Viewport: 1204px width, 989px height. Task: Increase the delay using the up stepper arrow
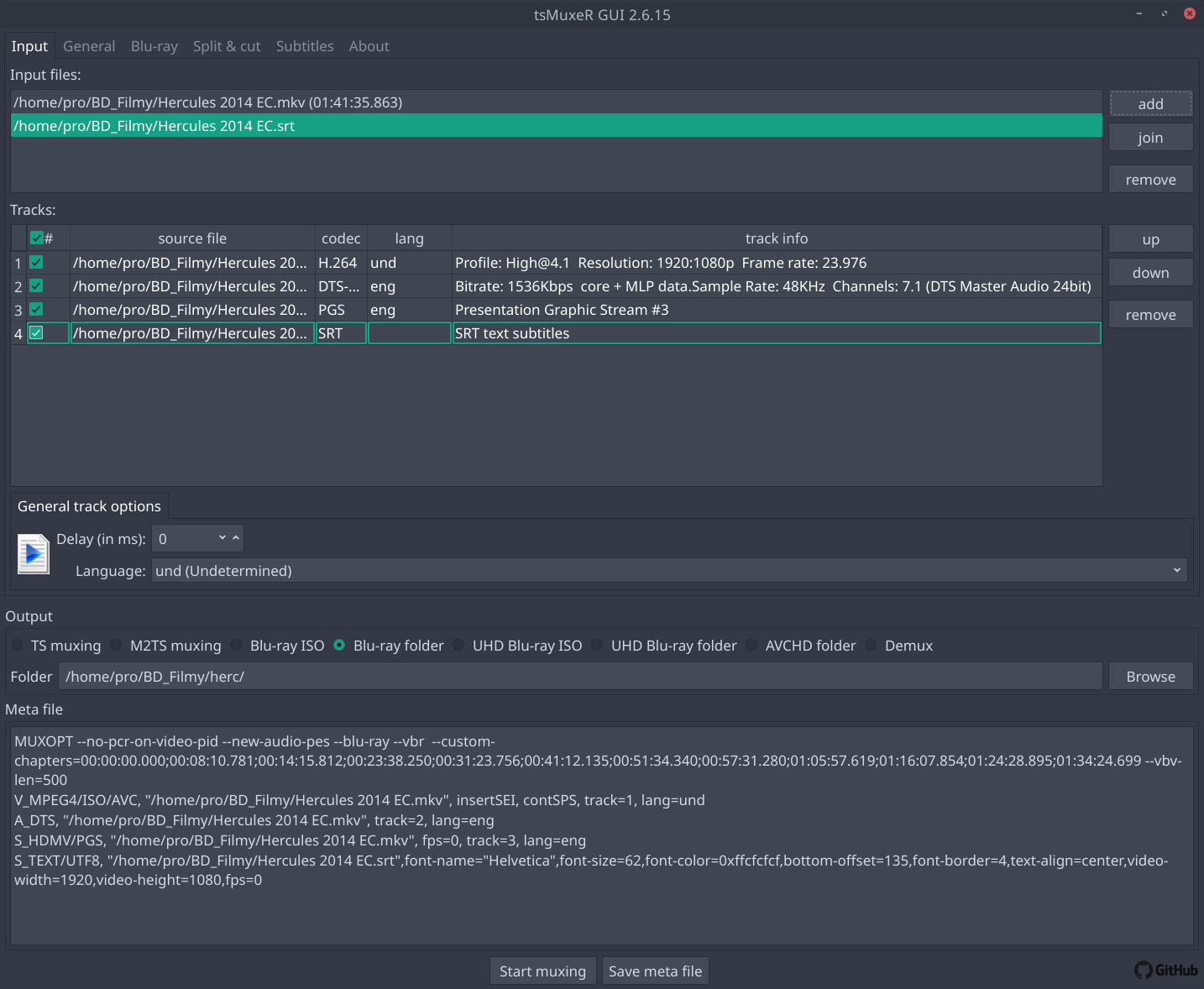[x=236, y=533]
